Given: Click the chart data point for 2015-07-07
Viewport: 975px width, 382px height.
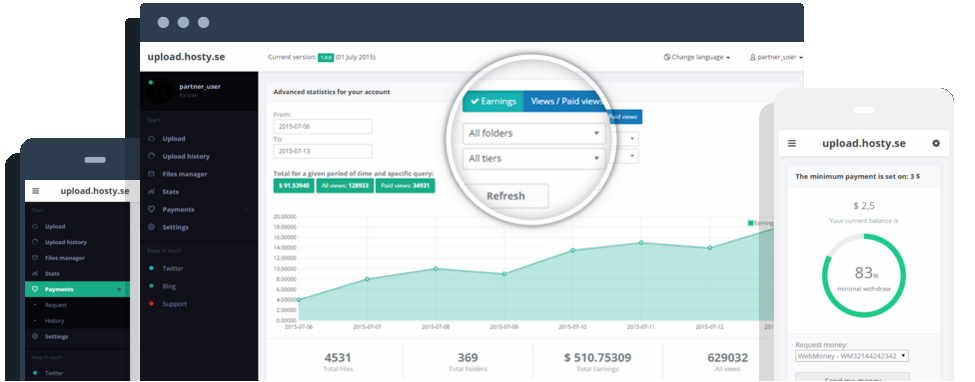Looking at the screenshot, I should click(367, 279).
